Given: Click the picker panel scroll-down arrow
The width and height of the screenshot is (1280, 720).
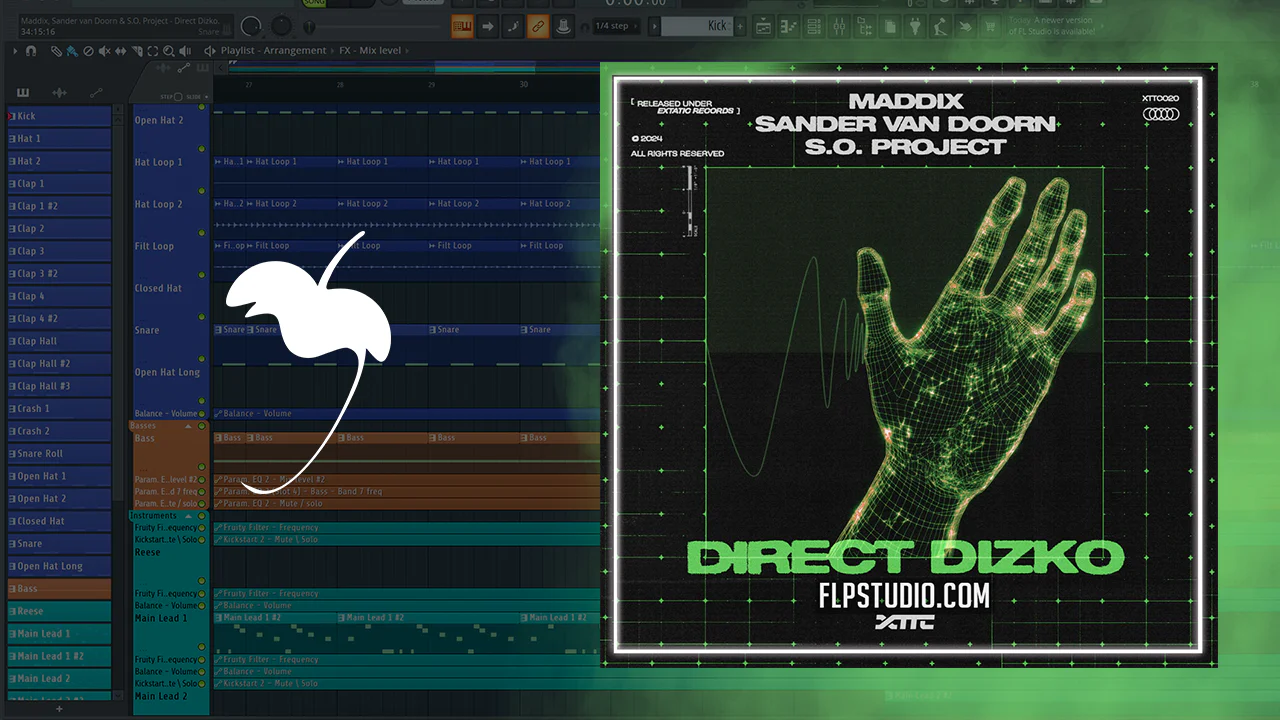Looking at the screenshot, I should [x=120, y=695].
